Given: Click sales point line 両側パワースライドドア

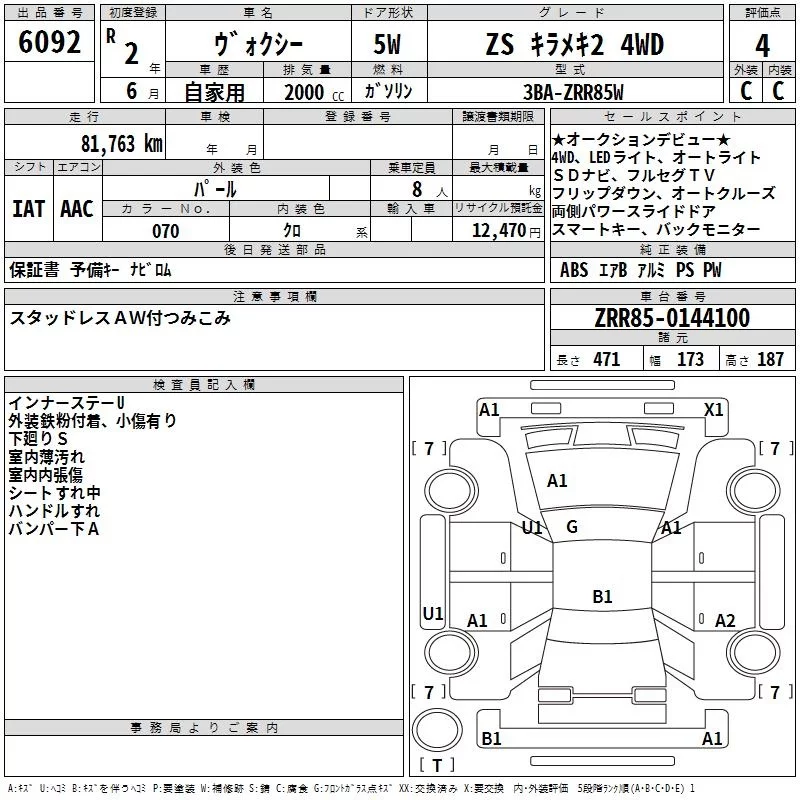Looking at the screenshot, I should point(634,211).
